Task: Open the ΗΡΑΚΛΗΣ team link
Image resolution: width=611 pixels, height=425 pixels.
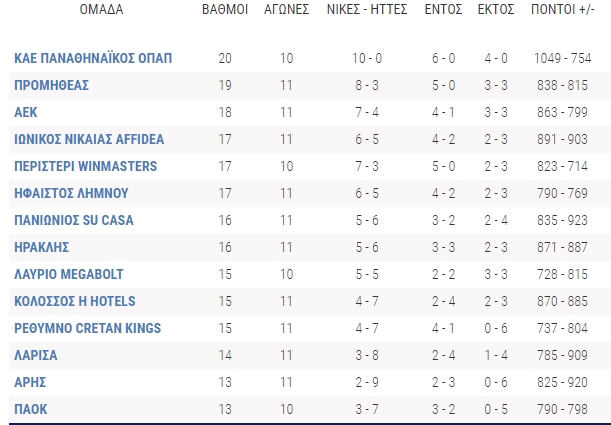Action: 41,247
